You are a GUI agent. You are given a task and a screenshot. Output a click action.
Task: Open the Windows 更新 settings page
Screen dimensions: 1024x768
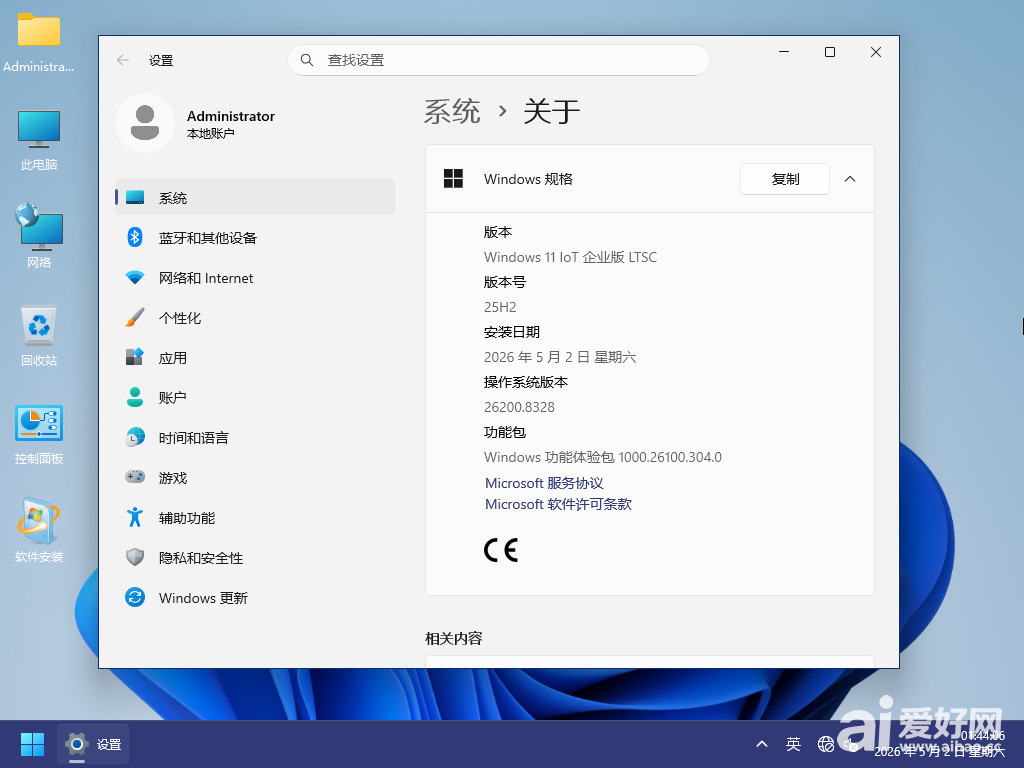pyautogui.click(x=255, y=597)
